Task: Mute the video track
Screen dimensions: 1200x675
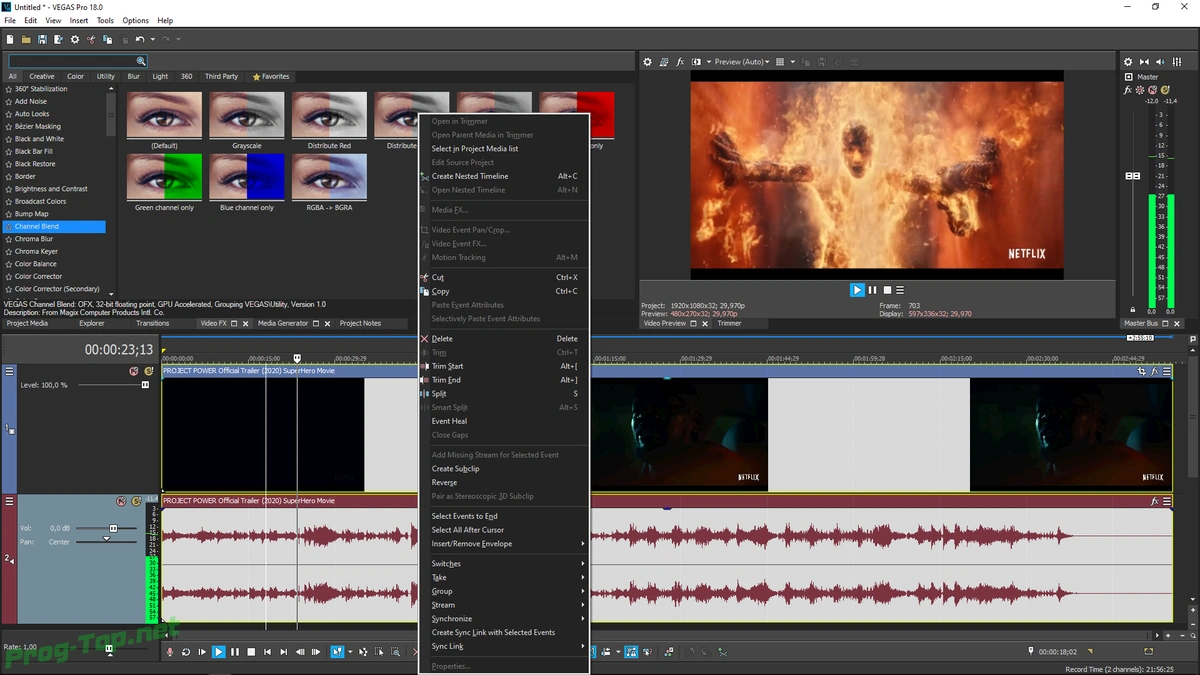Action: pos(133,371)
